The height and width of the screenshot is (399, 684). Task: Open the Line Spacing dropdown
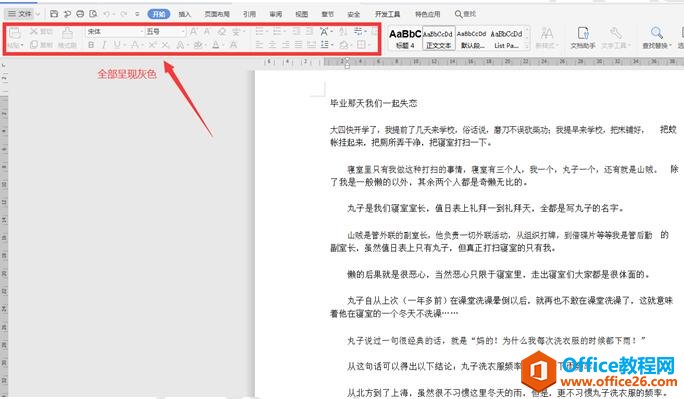pyautogui.click(x=332, y=44)
